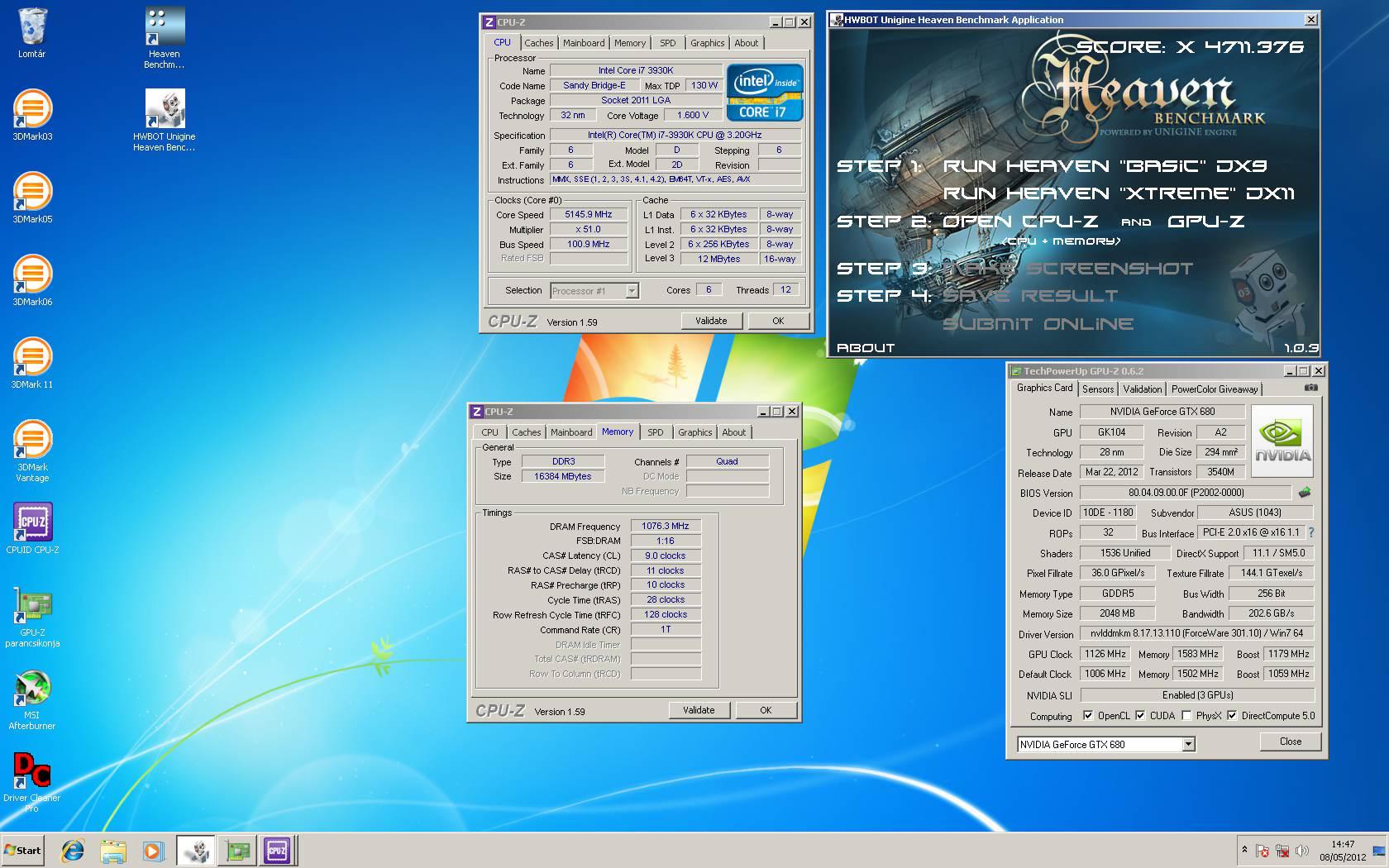Open Graphics tab in Memory CPU-Z window
Image resolution: width=1389 pixels, height=868 pixels.
694,432
